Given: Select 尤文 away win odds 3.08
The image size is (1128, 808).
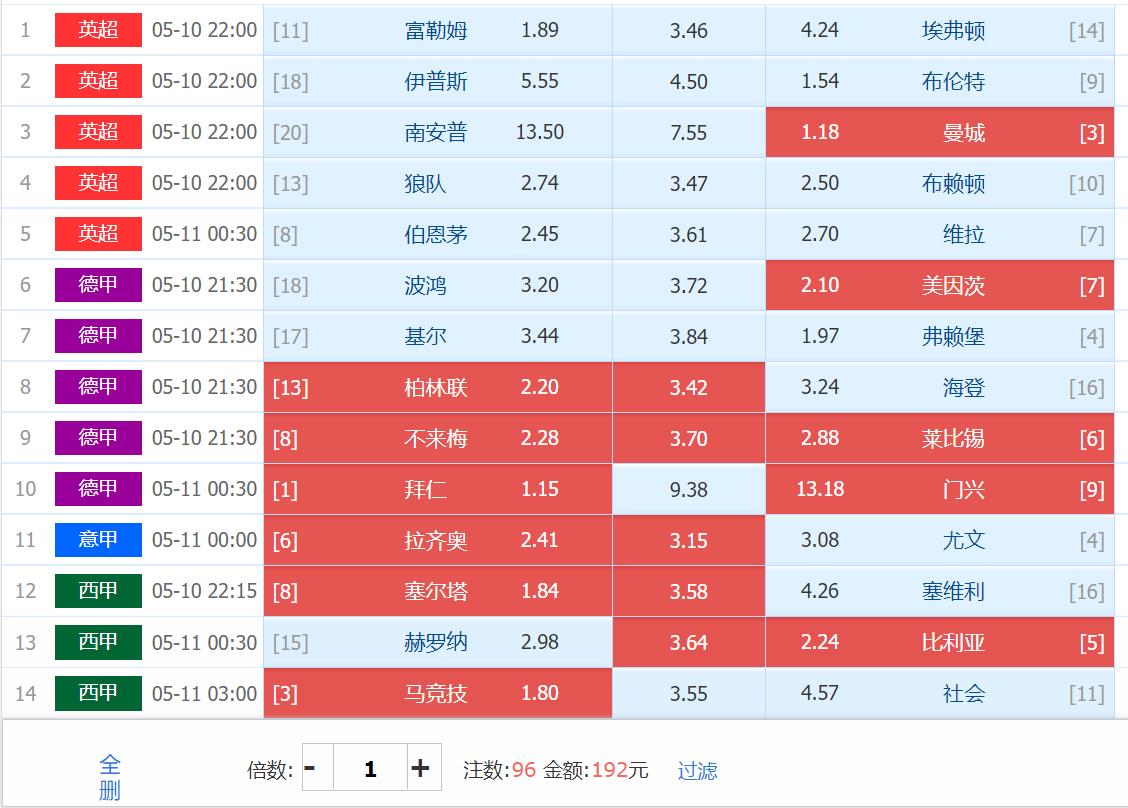Looking at the screenshot, I should click(940, 541).
